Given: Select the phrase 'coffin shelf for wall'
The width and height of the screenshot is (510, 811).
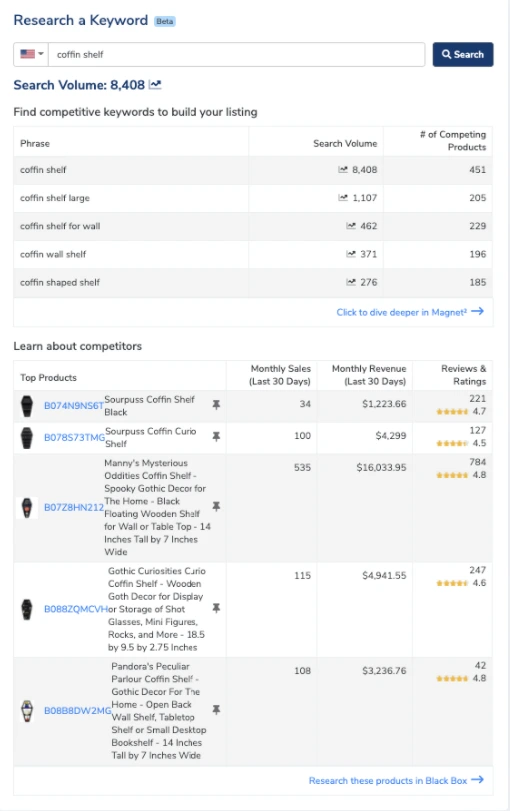Looking at the screenshot, I should click(60, 226).
